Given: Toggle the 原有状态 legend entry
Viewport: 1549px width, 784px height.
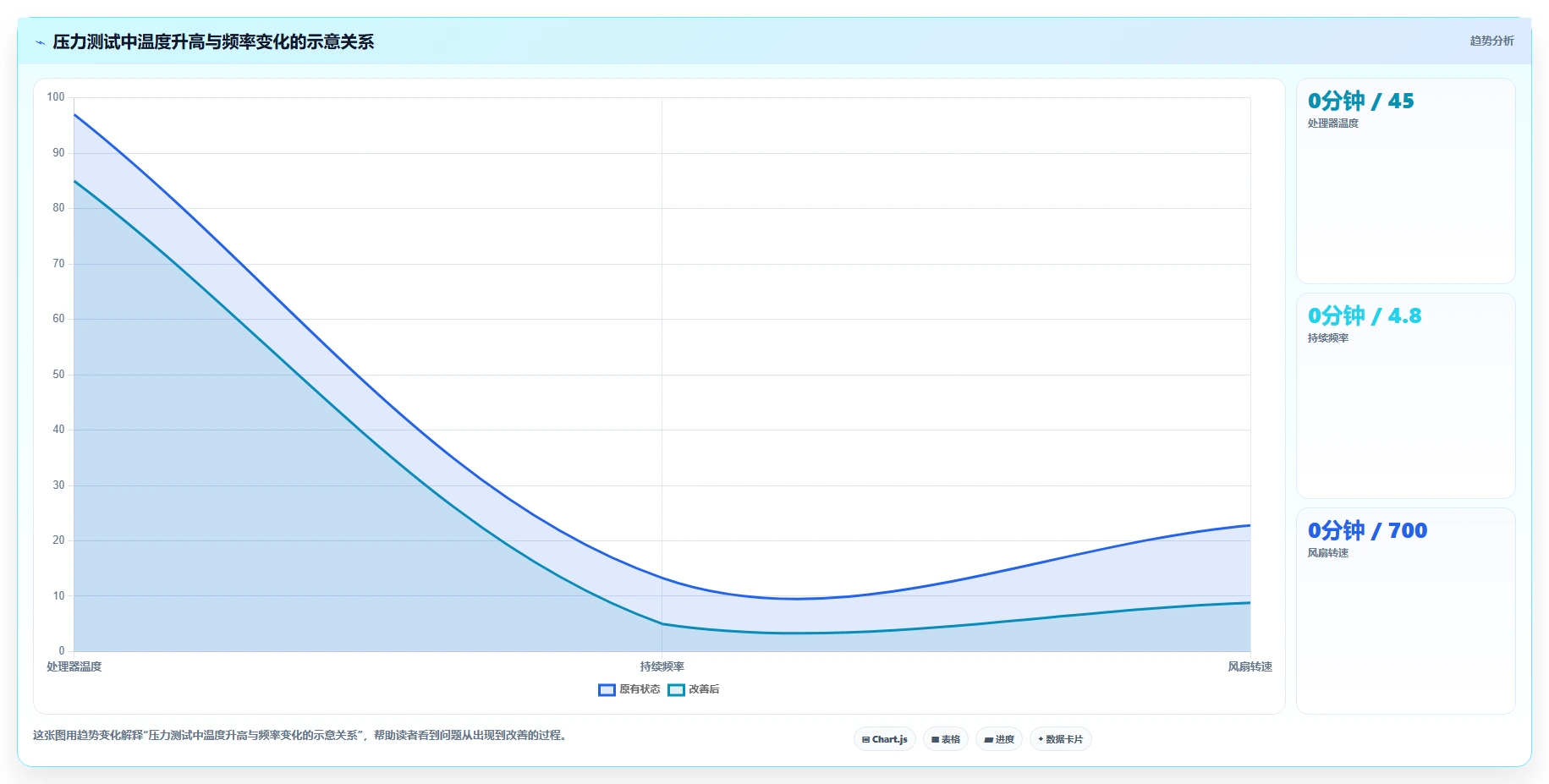Looking at the screenshot, I should (629, 689).
